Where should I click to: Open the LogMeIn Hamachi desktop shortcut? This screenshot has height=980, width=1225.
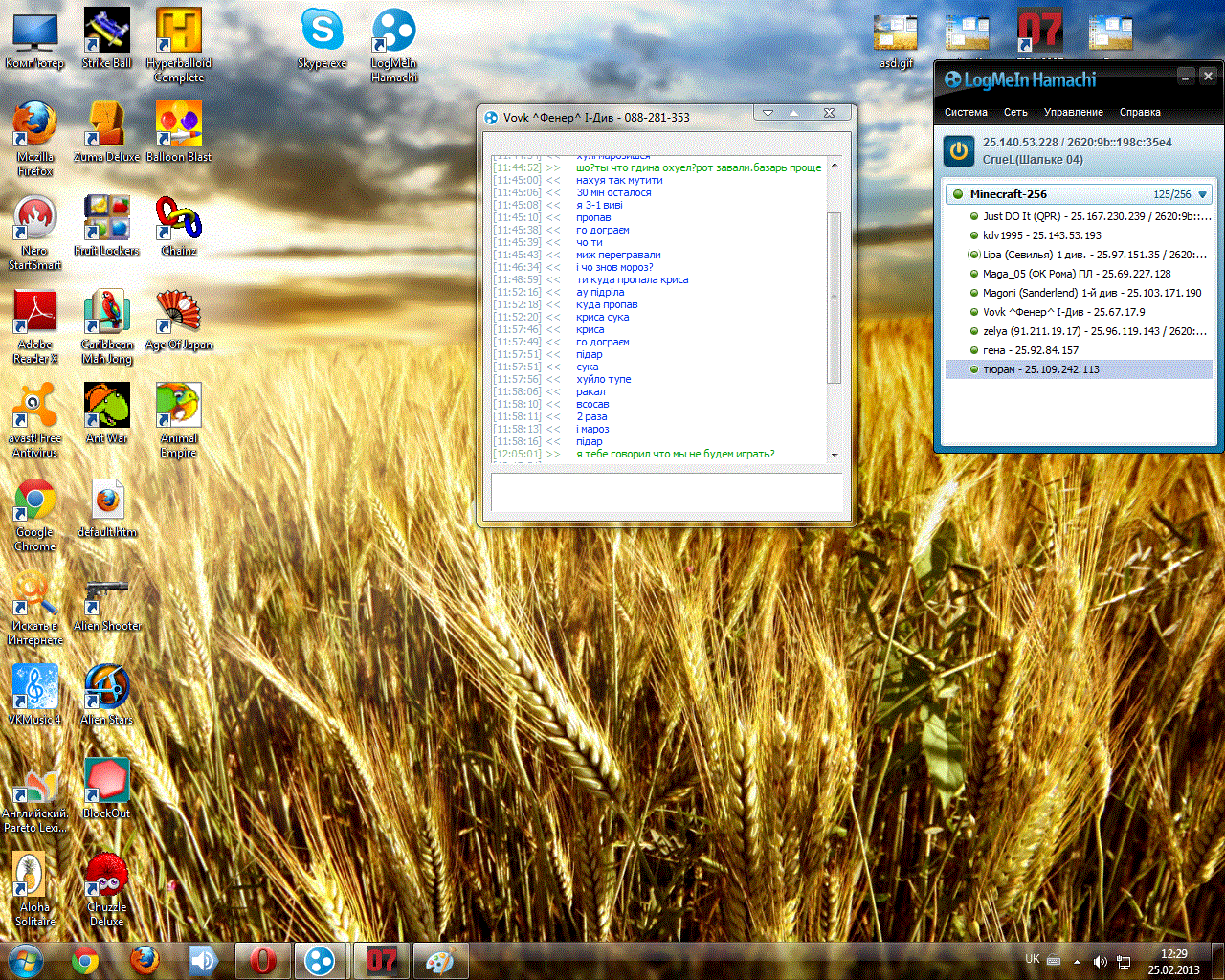click(394, 46)
